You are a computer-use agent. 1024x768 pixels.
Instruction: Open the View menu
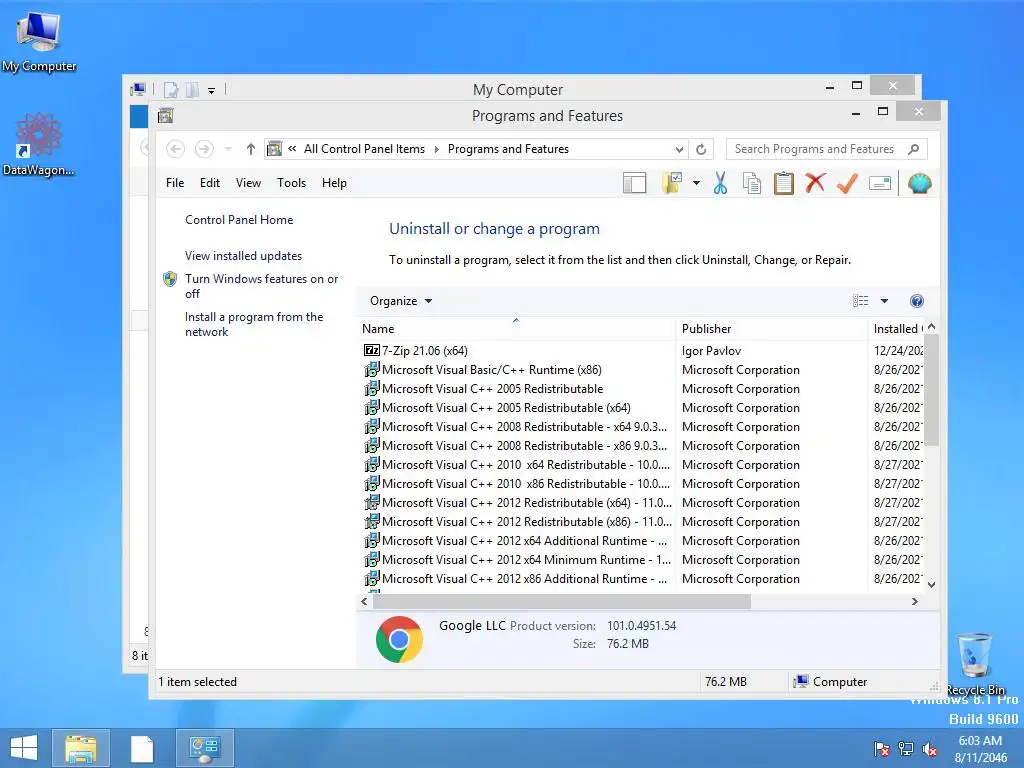click(x=248, y=183)
